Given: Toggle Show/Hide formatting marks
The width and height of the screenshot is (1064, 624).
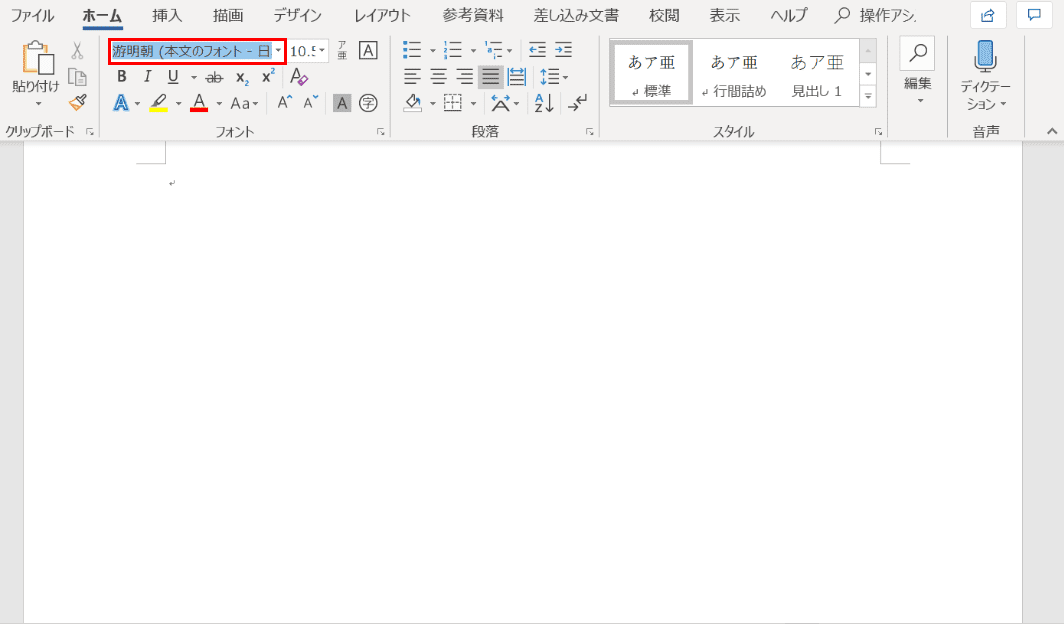Looking at the screenshot, I should [577, 103].
